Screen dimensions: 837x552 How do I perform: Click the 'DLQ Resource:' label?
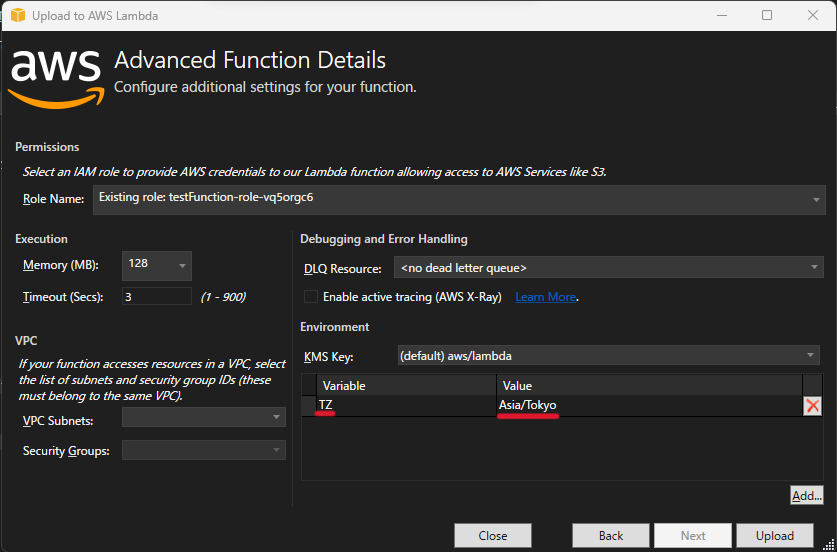[343, 269]
